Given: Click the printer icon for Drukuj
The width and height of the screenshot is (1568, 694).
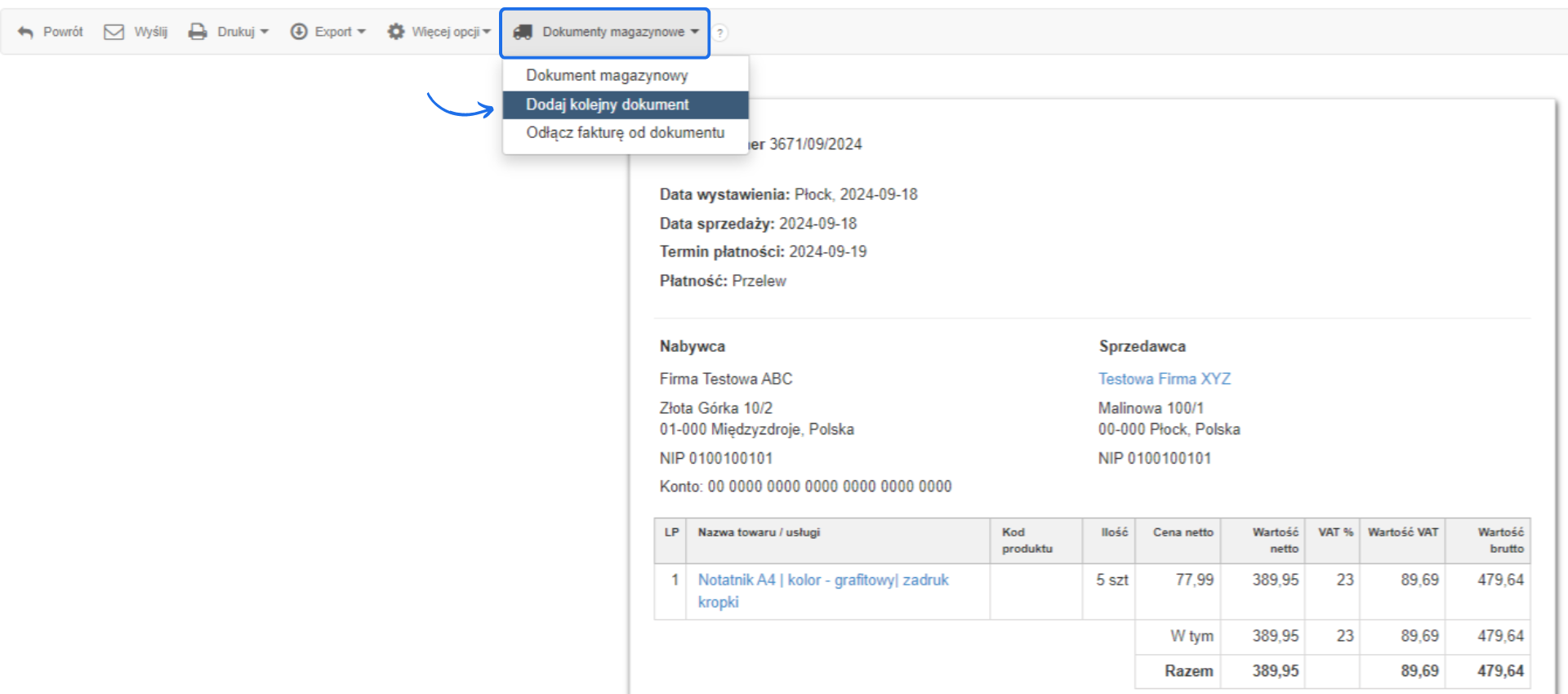Looking at the screenshot, I should tap(198, 32).
